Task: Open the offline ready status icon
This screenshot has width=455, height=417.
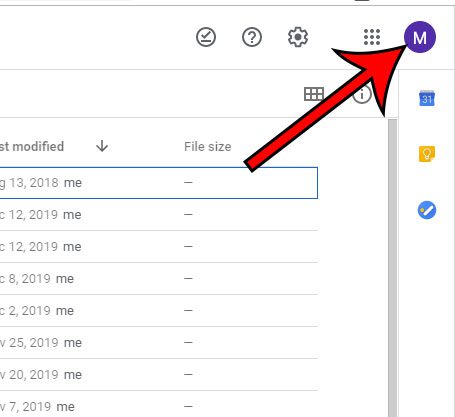Action: 206,37
